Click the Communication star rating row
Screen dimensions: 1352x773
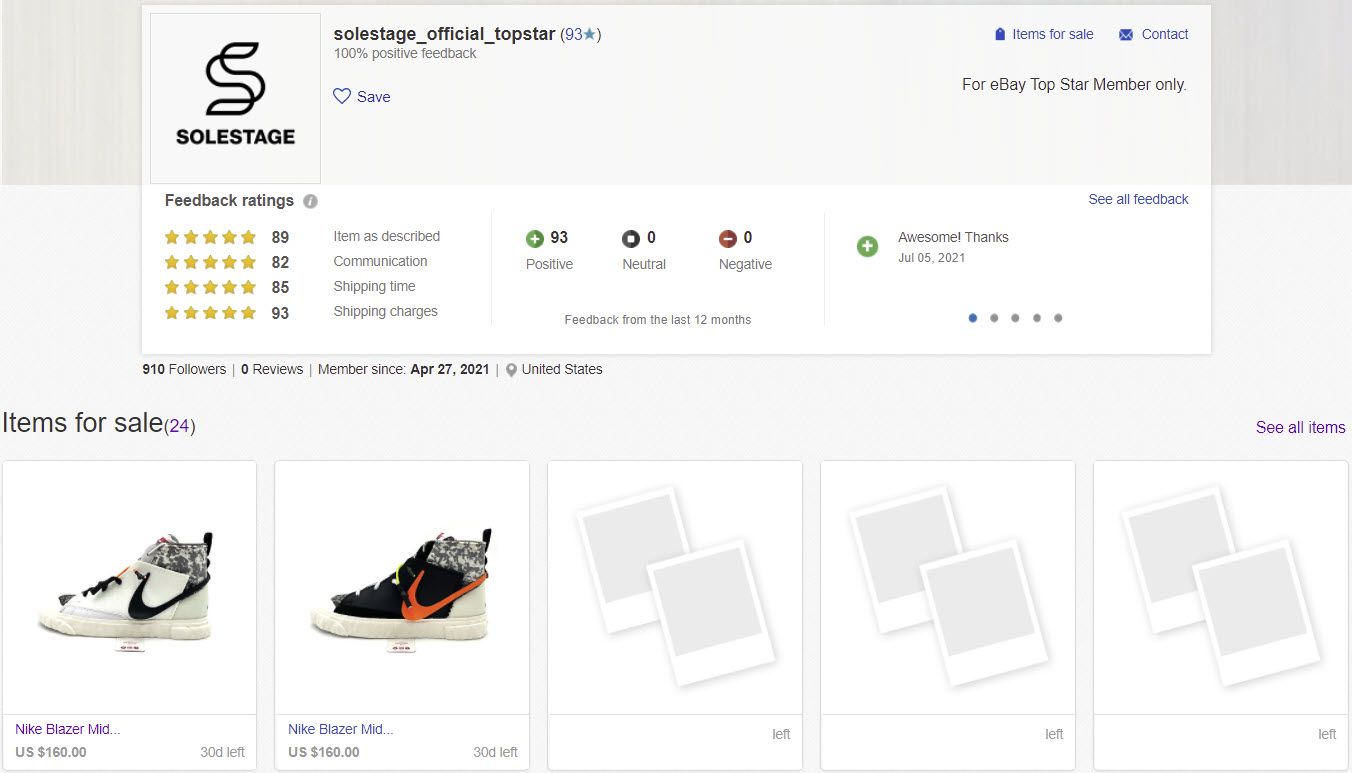210,262
